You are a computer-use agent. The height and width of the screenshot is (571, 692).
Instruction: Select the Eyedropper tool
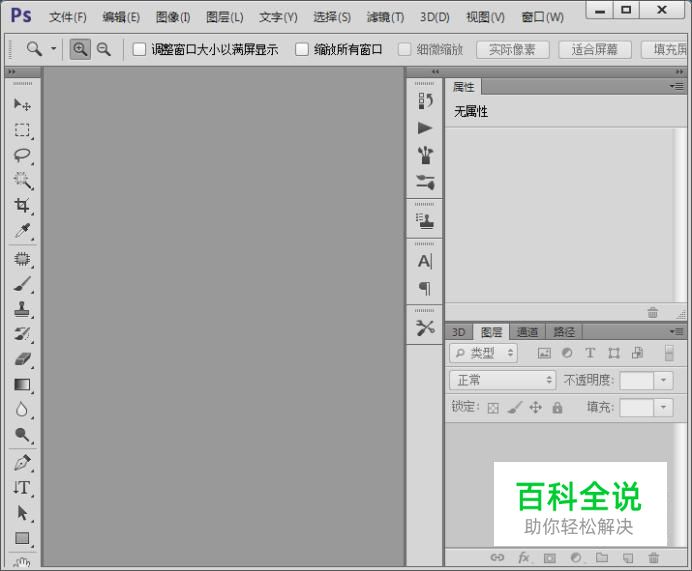click(x=22, y=230)
